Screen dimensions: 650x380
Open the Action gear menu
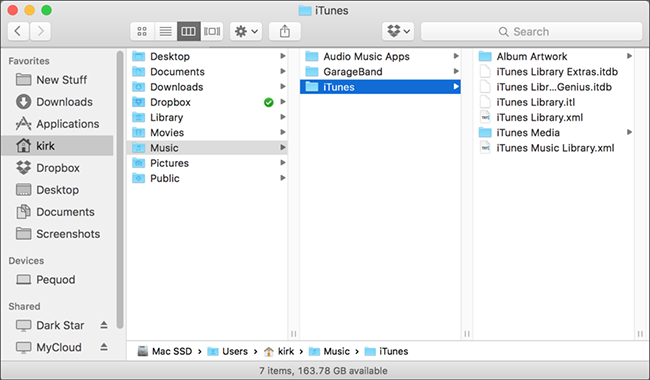[x=246, y=31]
